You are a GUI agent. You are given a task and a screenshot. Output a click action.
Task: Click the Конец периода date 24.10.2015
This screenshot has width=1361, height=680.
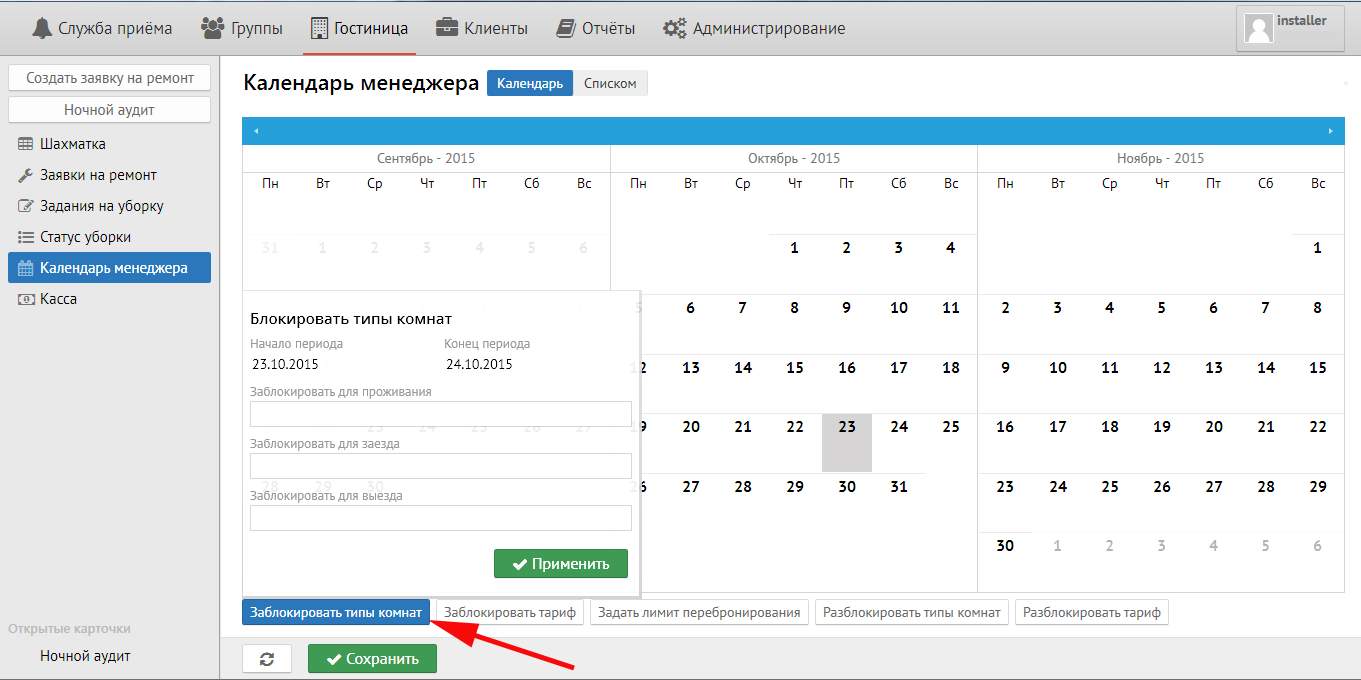click(479, 364)
